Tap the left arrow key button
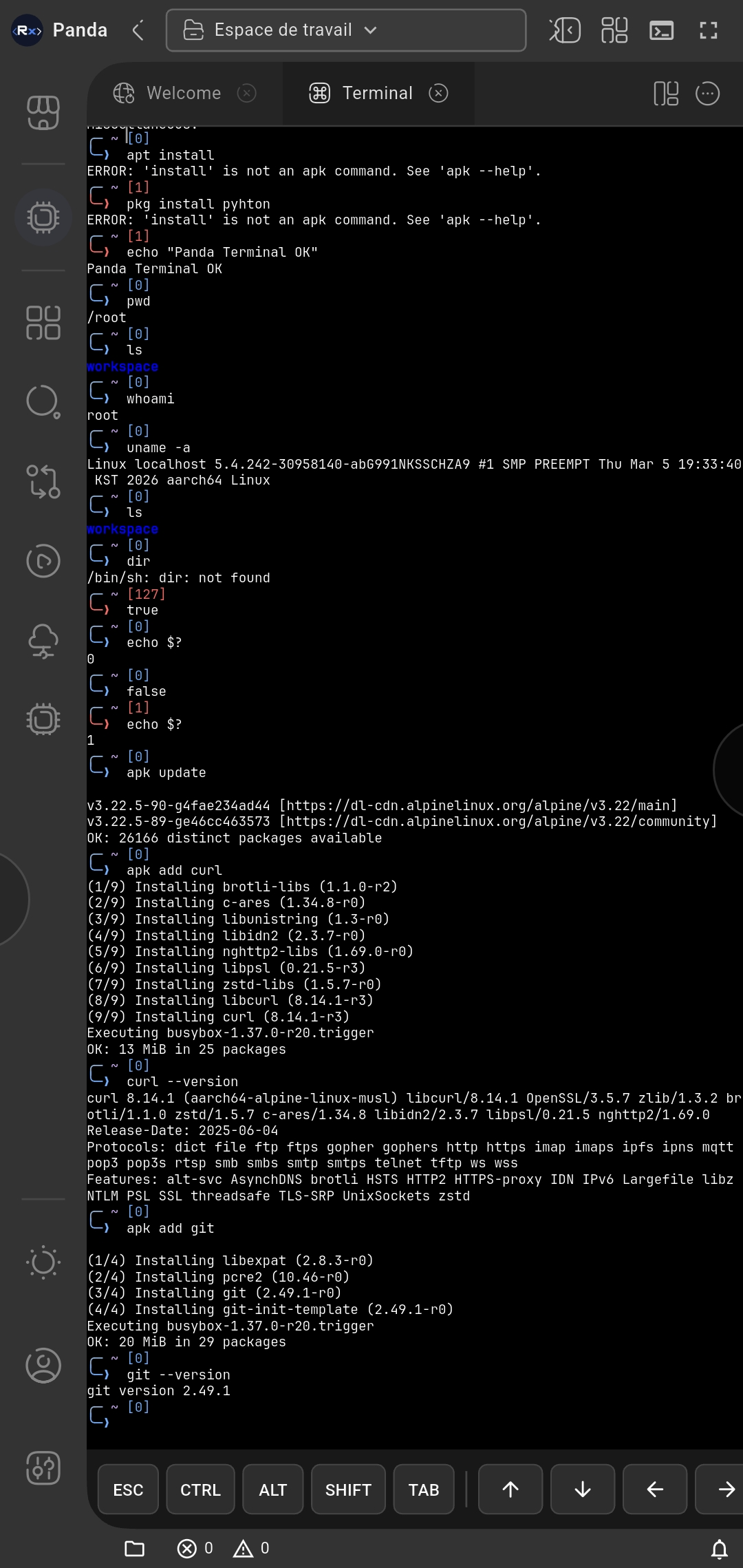Image resolution: width=743 pixels, height=1568 pixels. coord(655,1490)
